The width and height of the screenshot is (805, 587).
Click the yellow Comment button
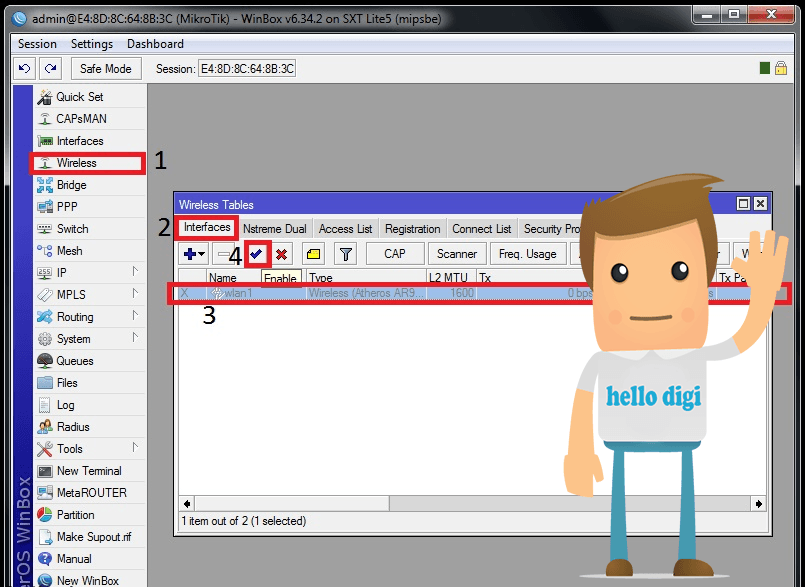(313, 254)
